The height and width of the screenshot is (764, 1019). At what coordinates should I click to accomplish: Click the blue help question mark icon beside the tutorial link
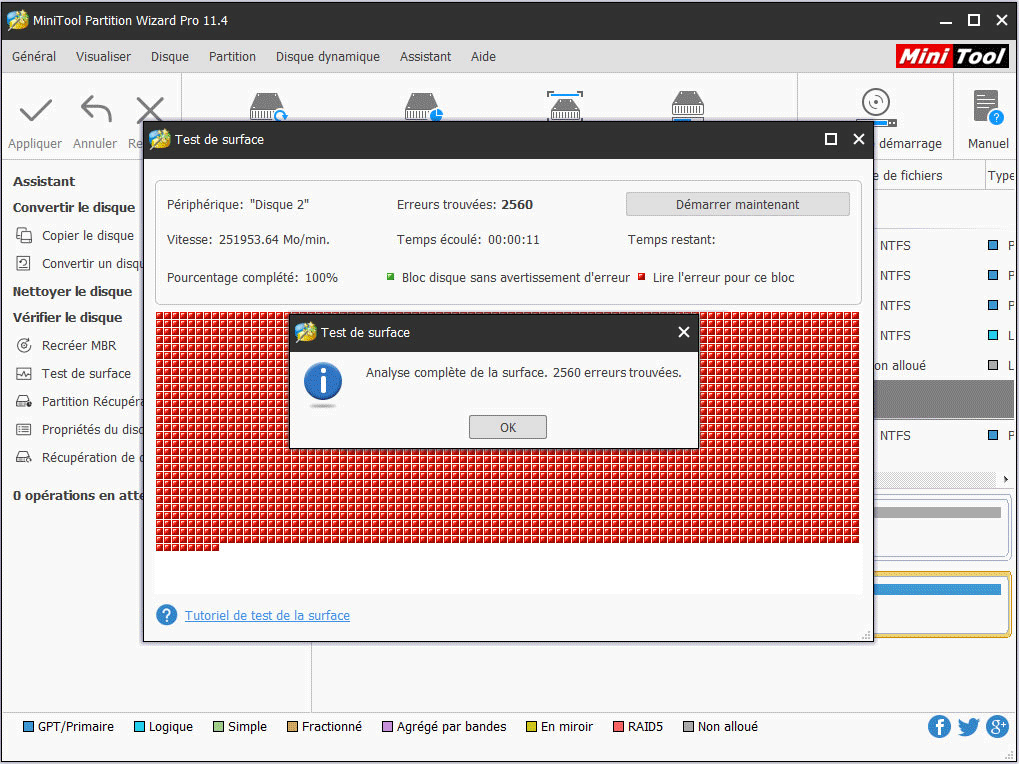click(166, 615)
